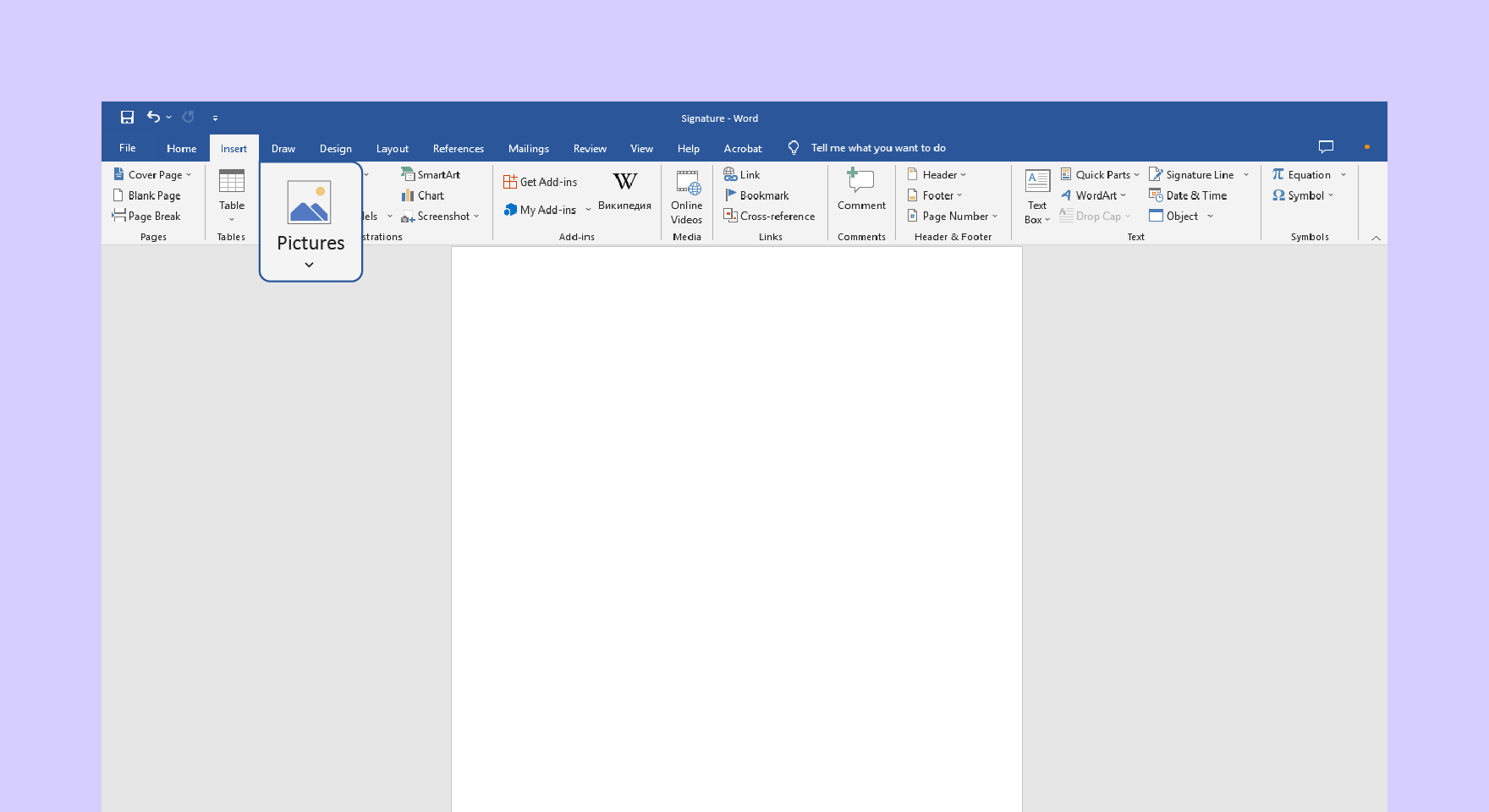Insert an Equation
This screenshot has height=812, width=1489.
pos(1301,174)
